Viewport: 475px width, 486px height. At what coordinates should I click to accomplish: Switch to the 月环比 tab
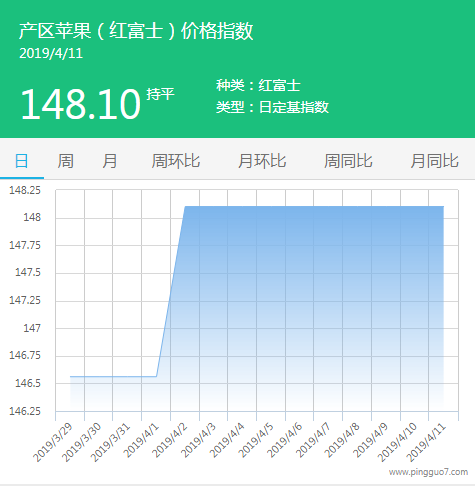coord(262,161)
